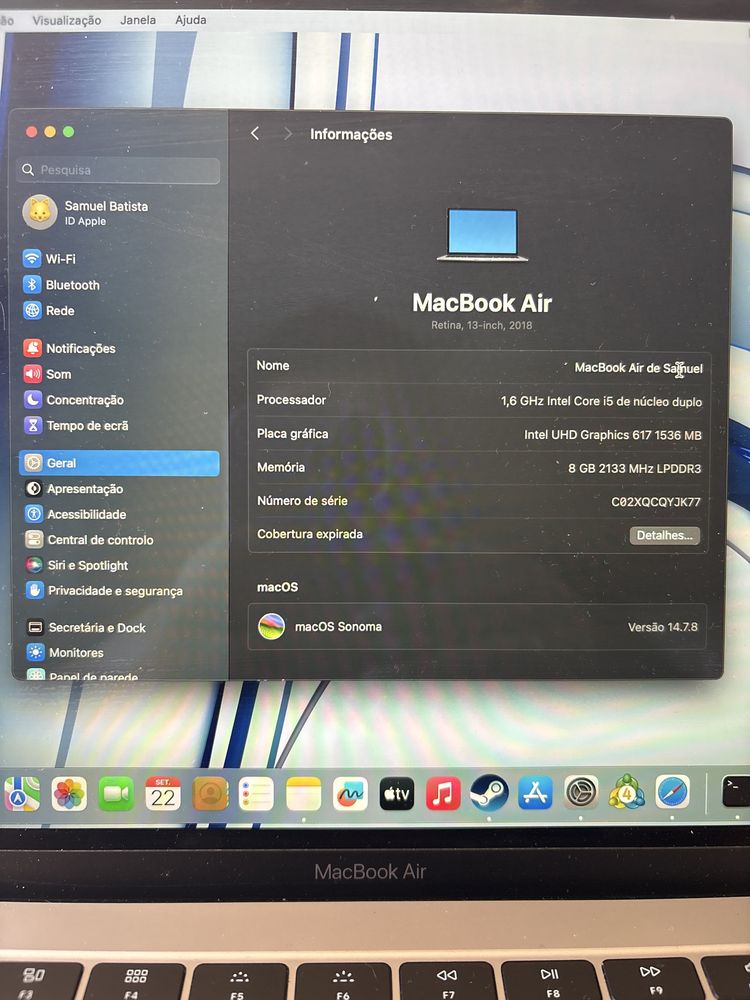Launch Steam from the Dock
Image resolution: width=750 pixels, height=1000 pixels.
(x=489, y=793)
